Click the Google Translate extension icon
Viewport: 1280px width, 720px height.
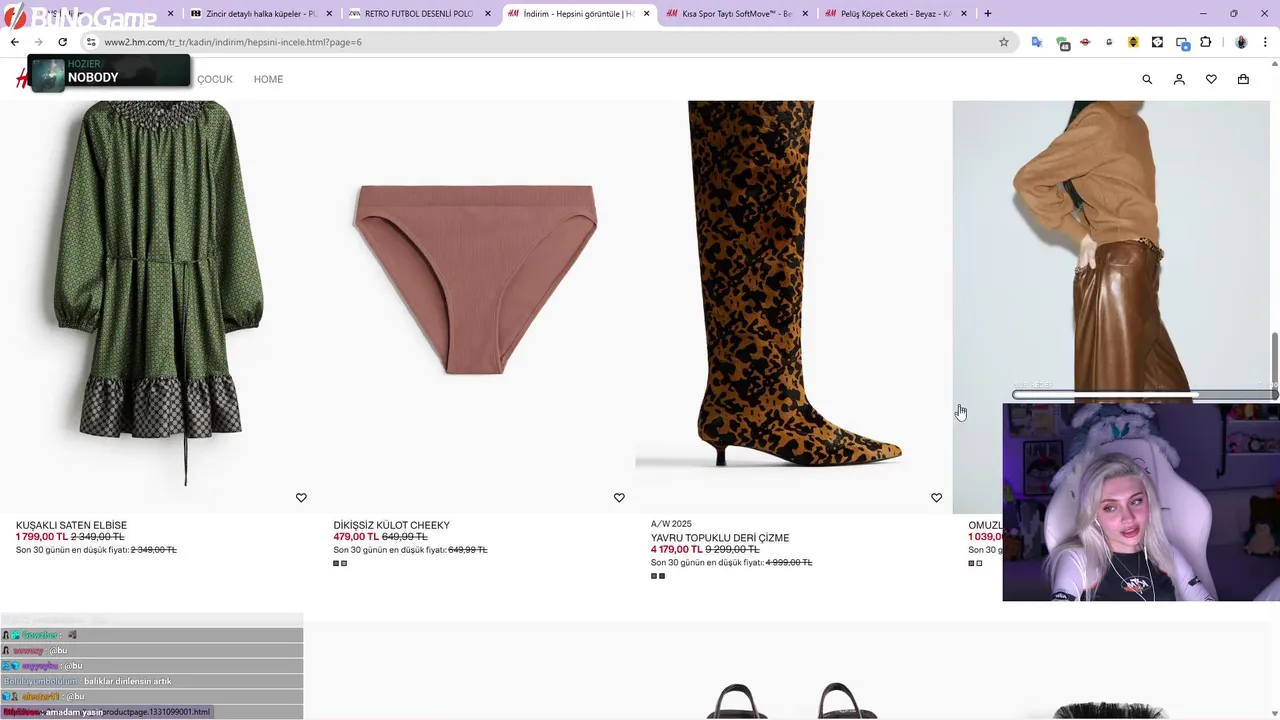click(1037, 42)
